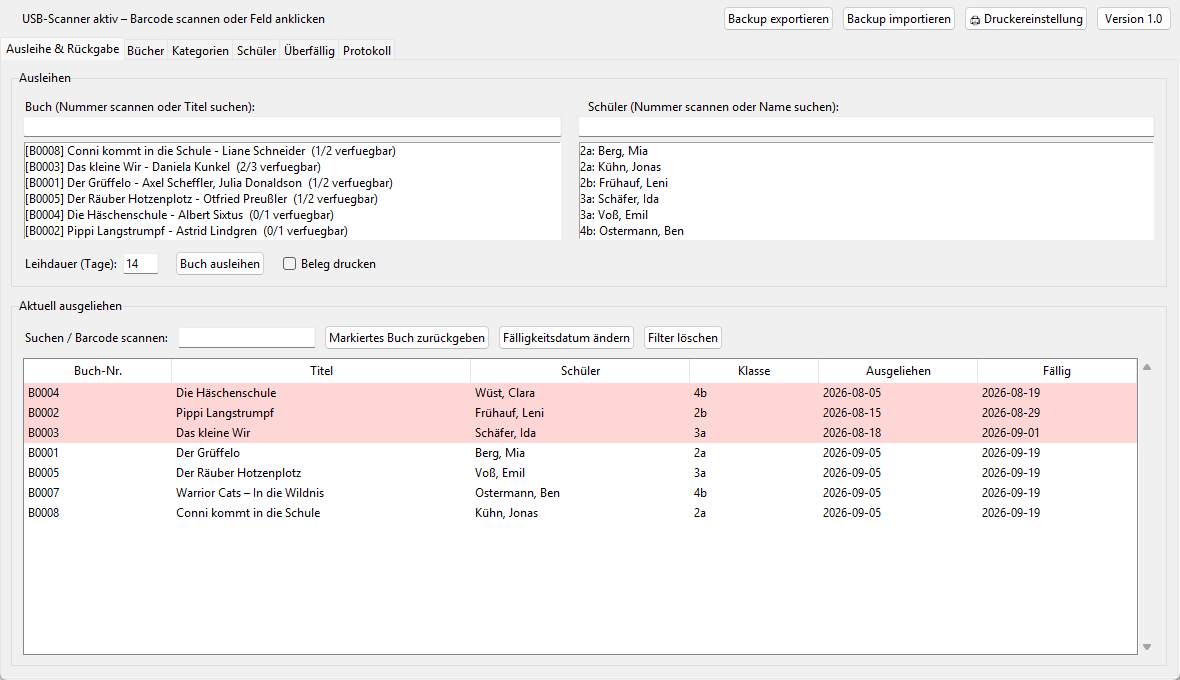Image resolution: width=1180 pixels, height=680 pixels.
Task: Sort loans by Ausgeliehen column header
Action: [x=898, y=371]
